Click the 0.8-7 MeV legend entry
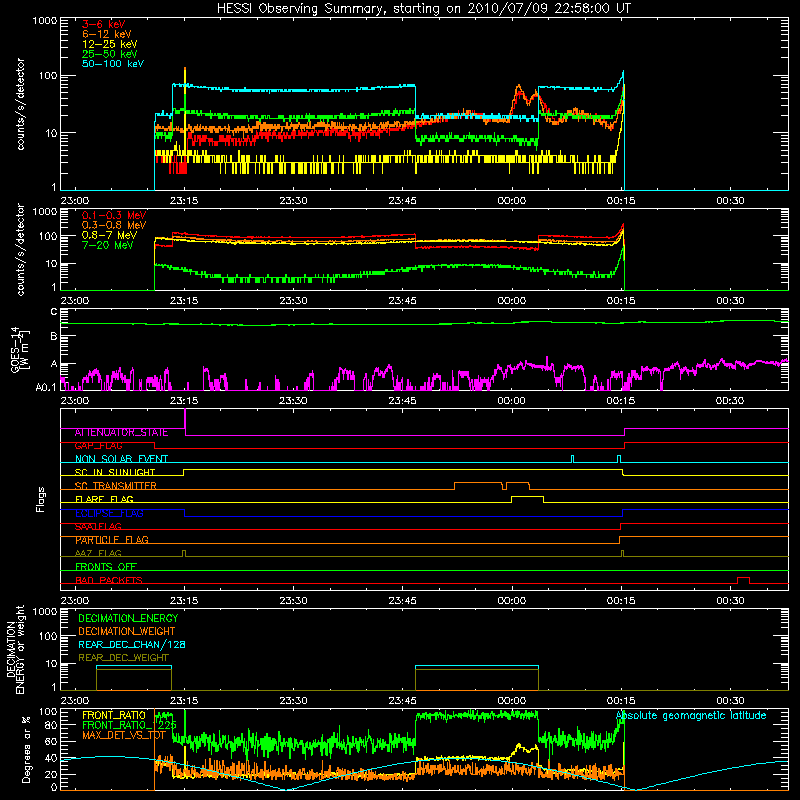The image size is (800, 800). pos(109,235)
